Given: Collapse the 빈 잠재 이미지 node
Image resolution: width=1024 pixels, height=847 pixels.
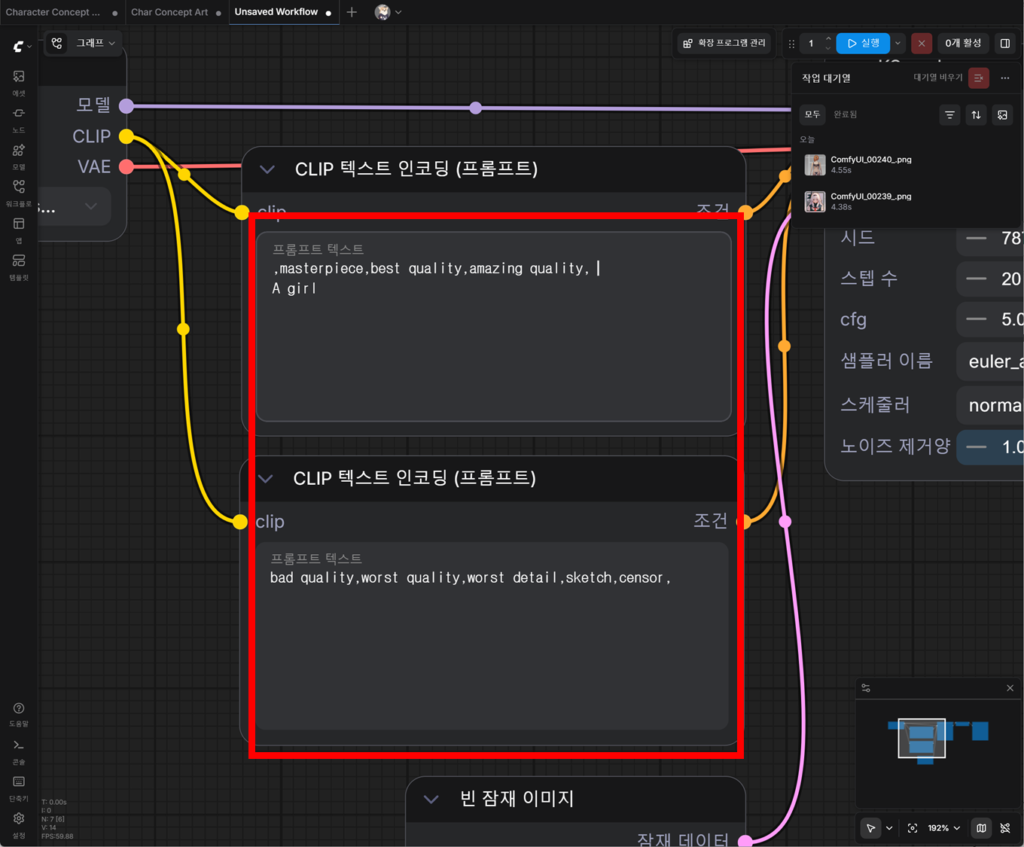Looking at the screenshot, I should [431, 799].
